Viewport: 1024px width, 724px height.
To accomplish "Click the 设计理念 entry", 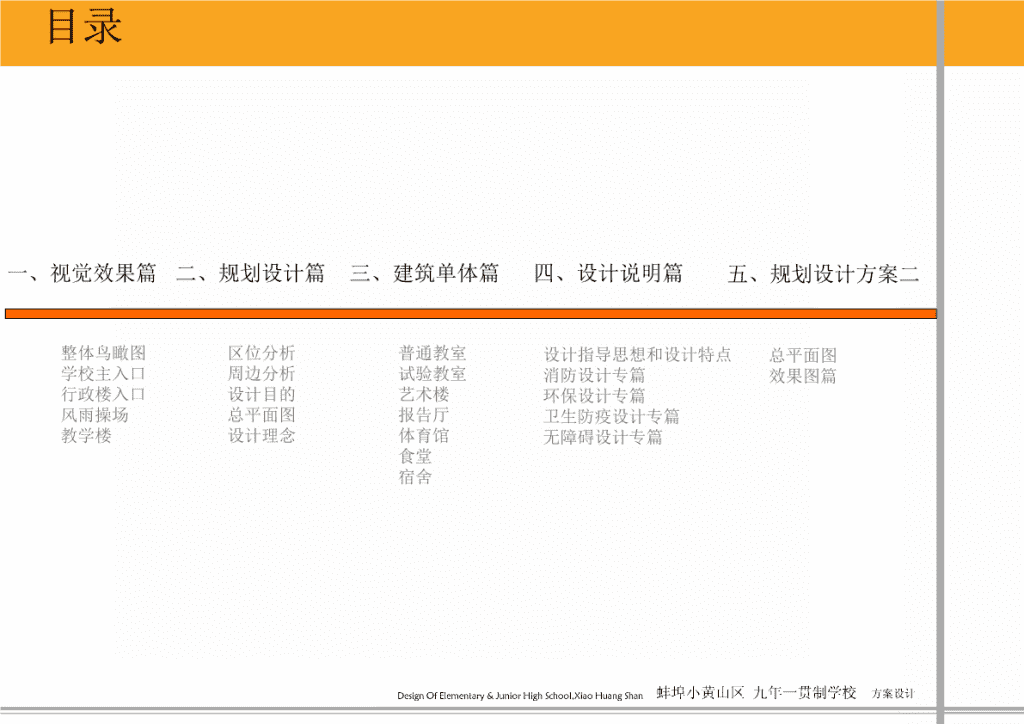I will (x=262, y=435).
